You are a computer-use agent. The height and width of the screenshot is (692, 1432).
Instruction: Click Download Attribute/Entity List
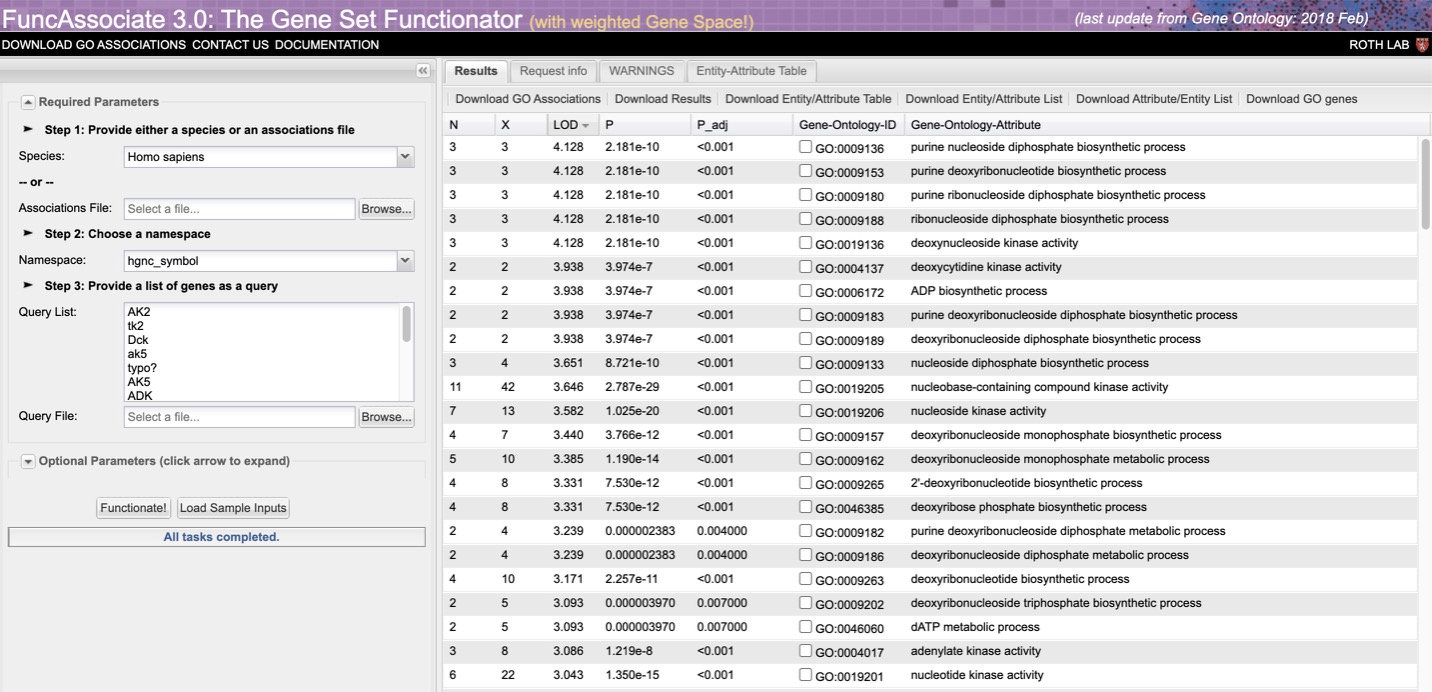[x=1154, y=99]
